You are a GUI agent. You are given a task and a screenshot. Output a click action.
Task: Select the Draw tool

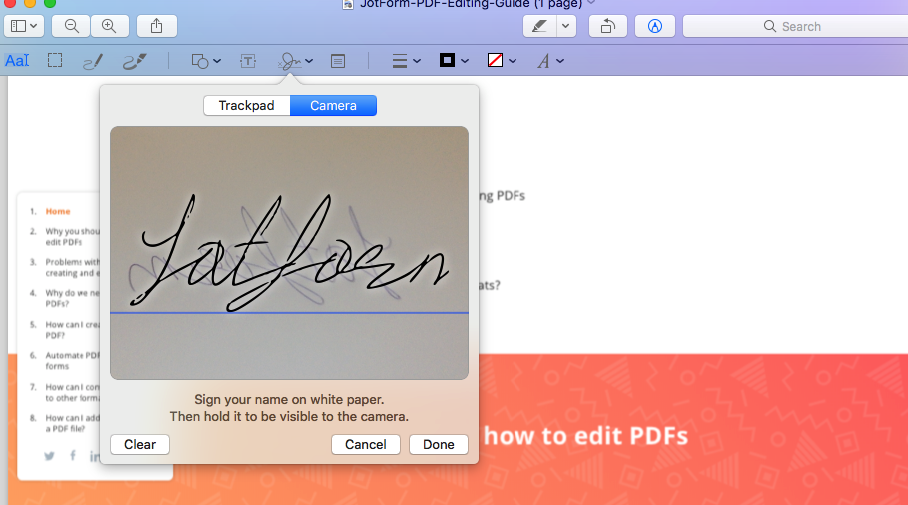pos(134,61)
